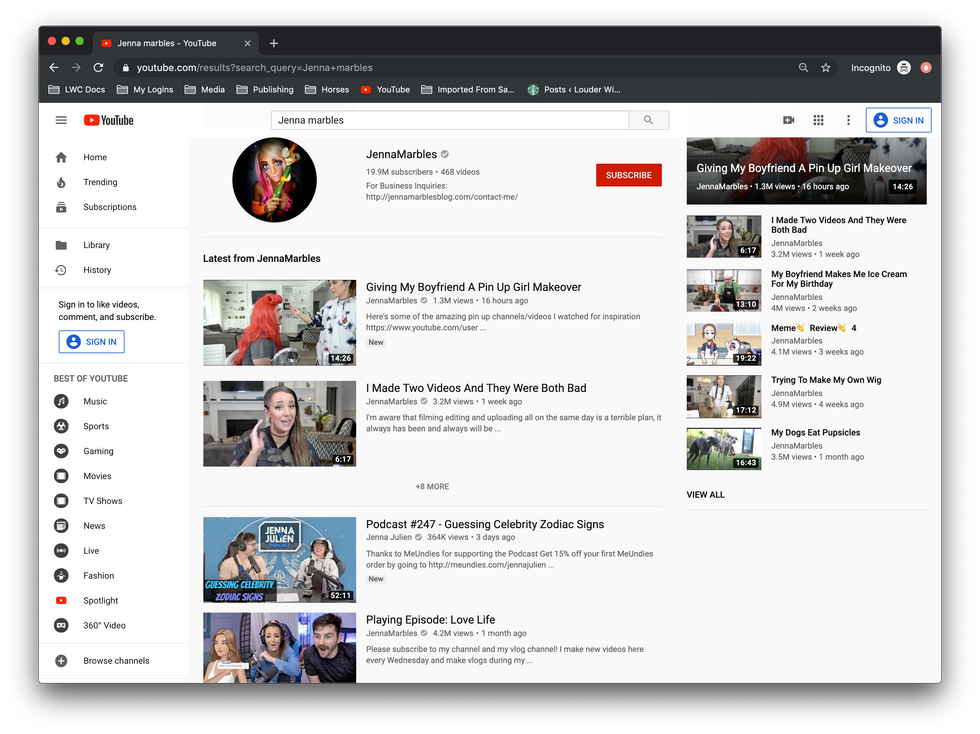Bookmark this page with star icon

coord(826,68)
